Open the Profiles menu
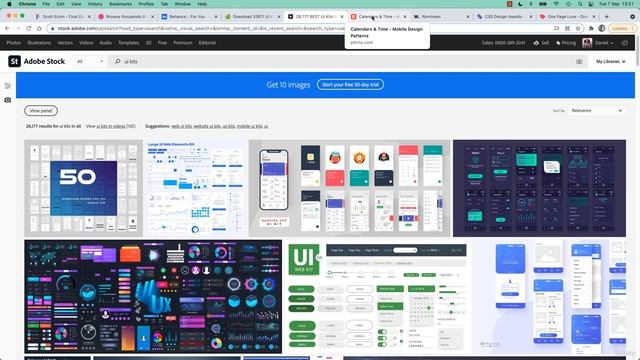This screenshot has height=360, width=640. pyautogui.click(x=146, y=4)
